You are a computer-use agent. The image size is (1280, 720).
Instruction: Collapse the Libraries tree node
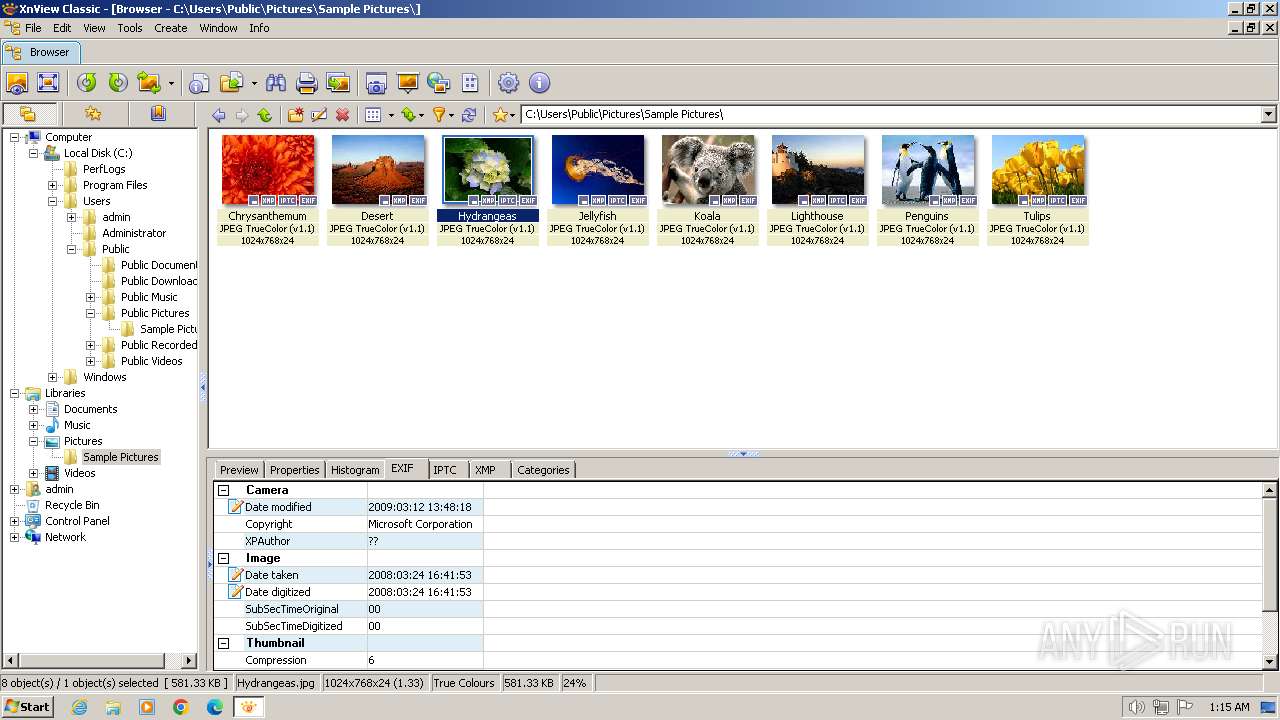[15, 393]
